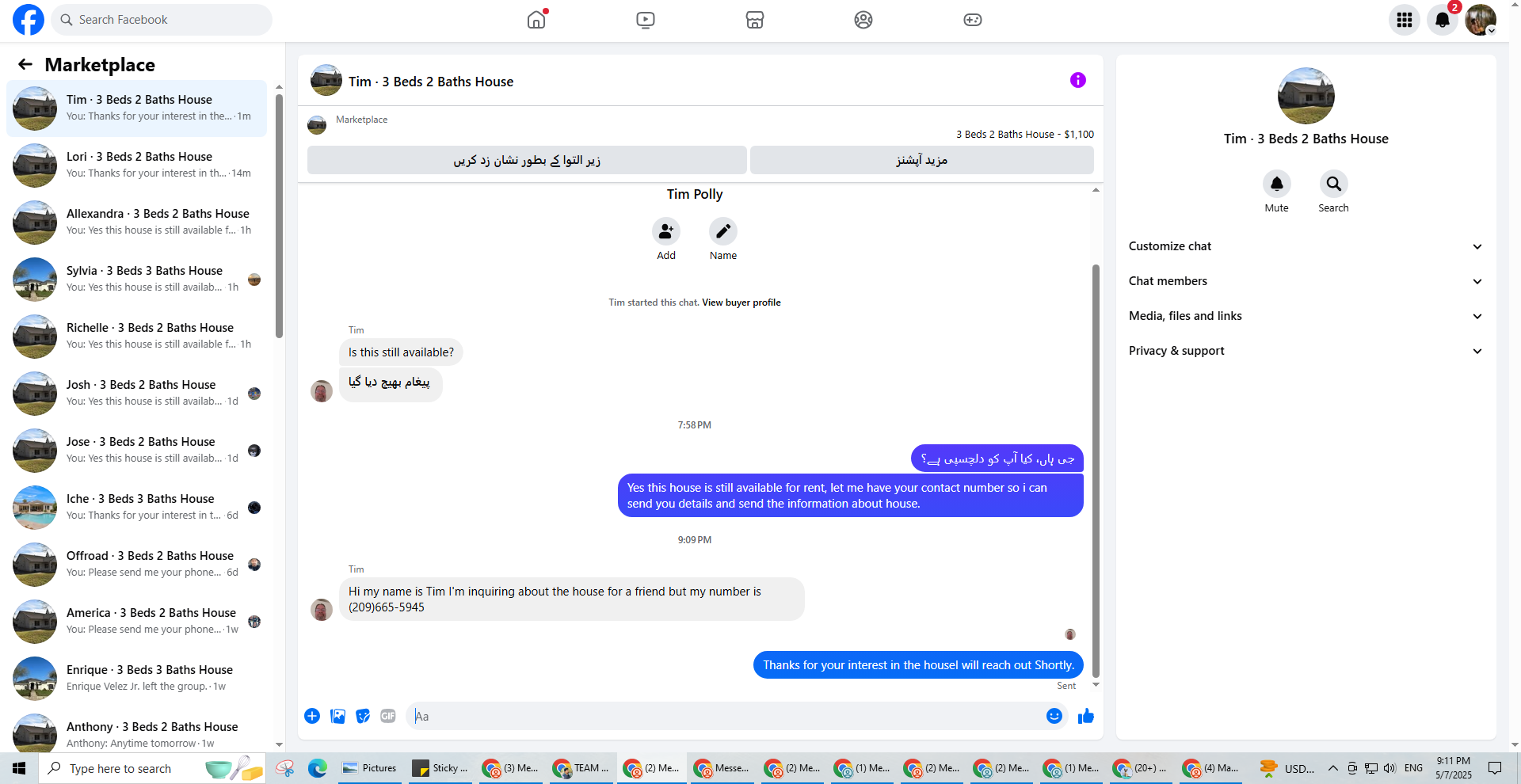Open the Messe... Chrome taskbar window

[722, 768]
